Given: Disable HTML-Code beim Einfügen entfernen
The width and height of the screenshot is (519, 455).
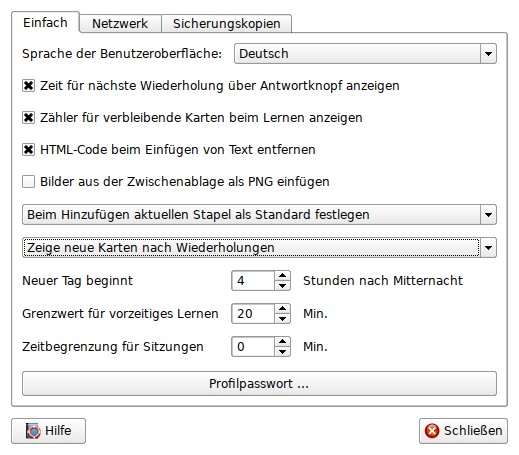Looking at the screenshot, I should click(x=28, y=150).
